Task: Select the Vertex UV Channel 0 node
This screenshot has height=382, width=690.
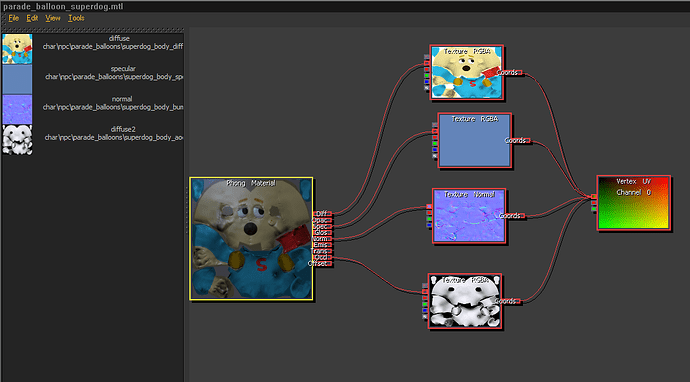Action: coord(633,203)
